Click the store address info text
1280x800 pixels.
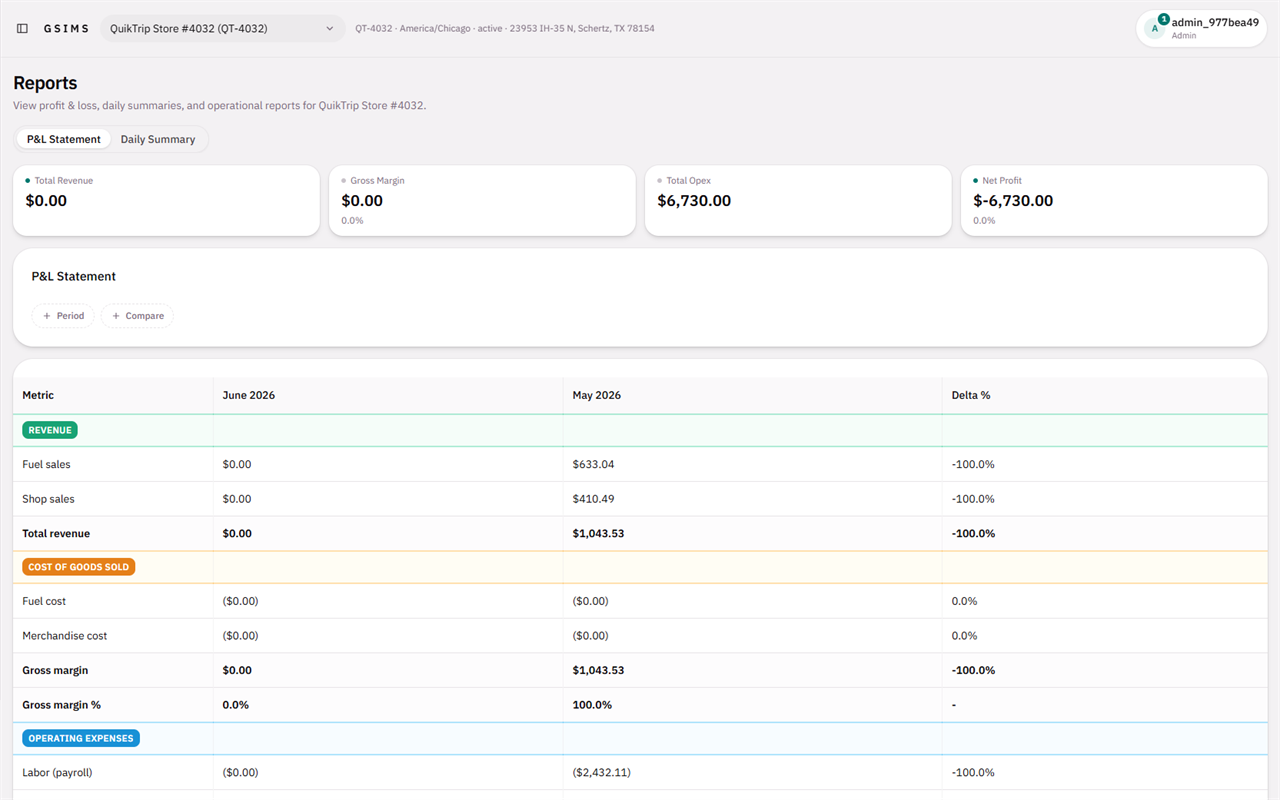[505, 29]
